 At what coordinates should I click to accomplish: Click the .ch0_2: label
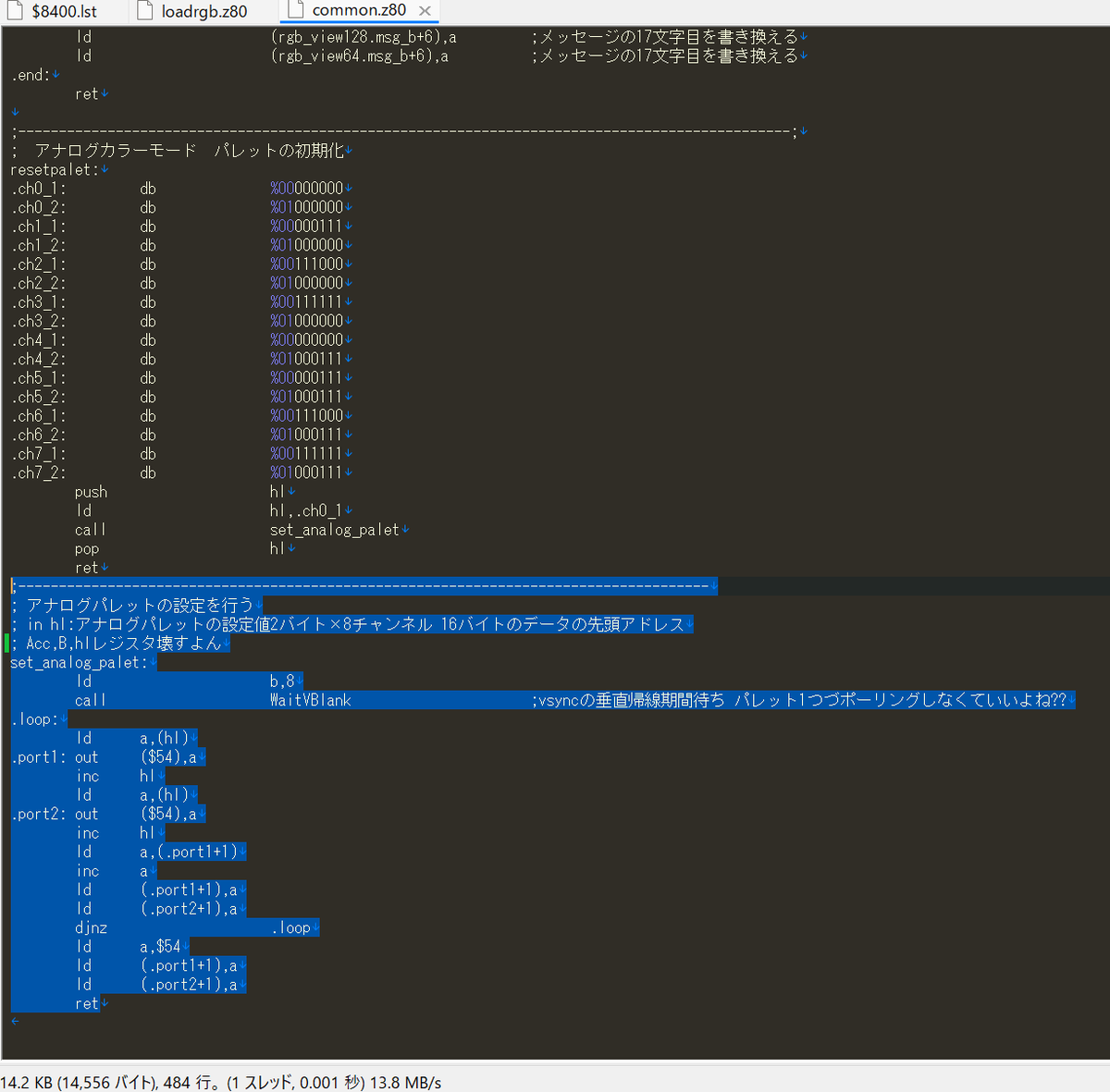39,207
